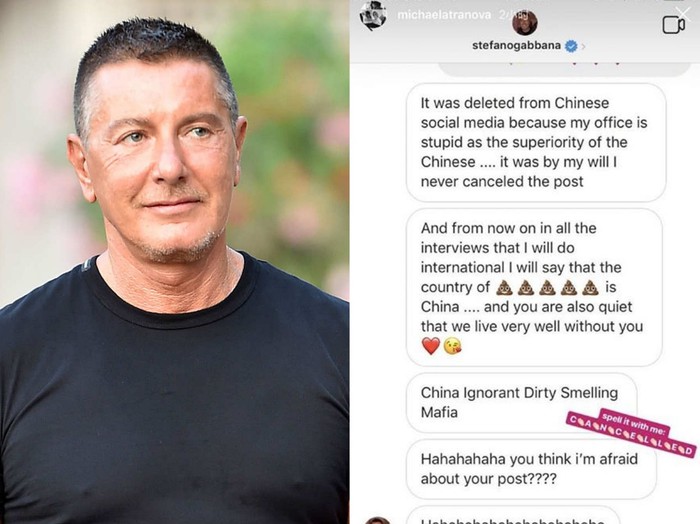Tap the blue verified badge next to stefanogabbana

[x=571, y=46]
